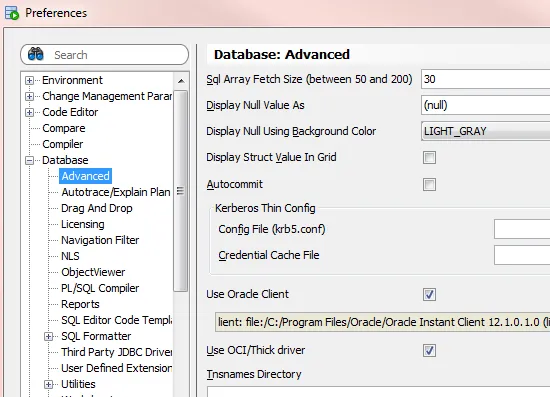
Task: Click the Oracle client path field
Action: tap(383, 322)
